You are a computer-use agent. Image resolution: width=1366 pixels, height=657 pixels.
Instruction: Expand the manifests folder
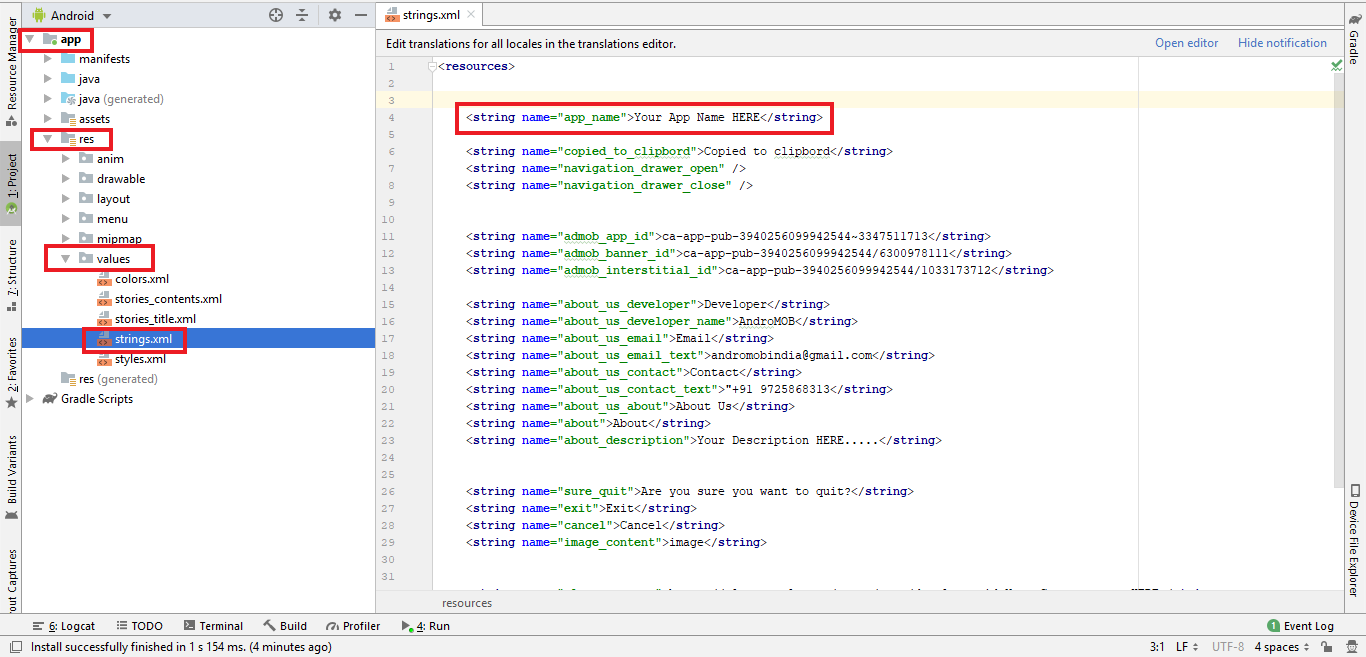(47, 59)
